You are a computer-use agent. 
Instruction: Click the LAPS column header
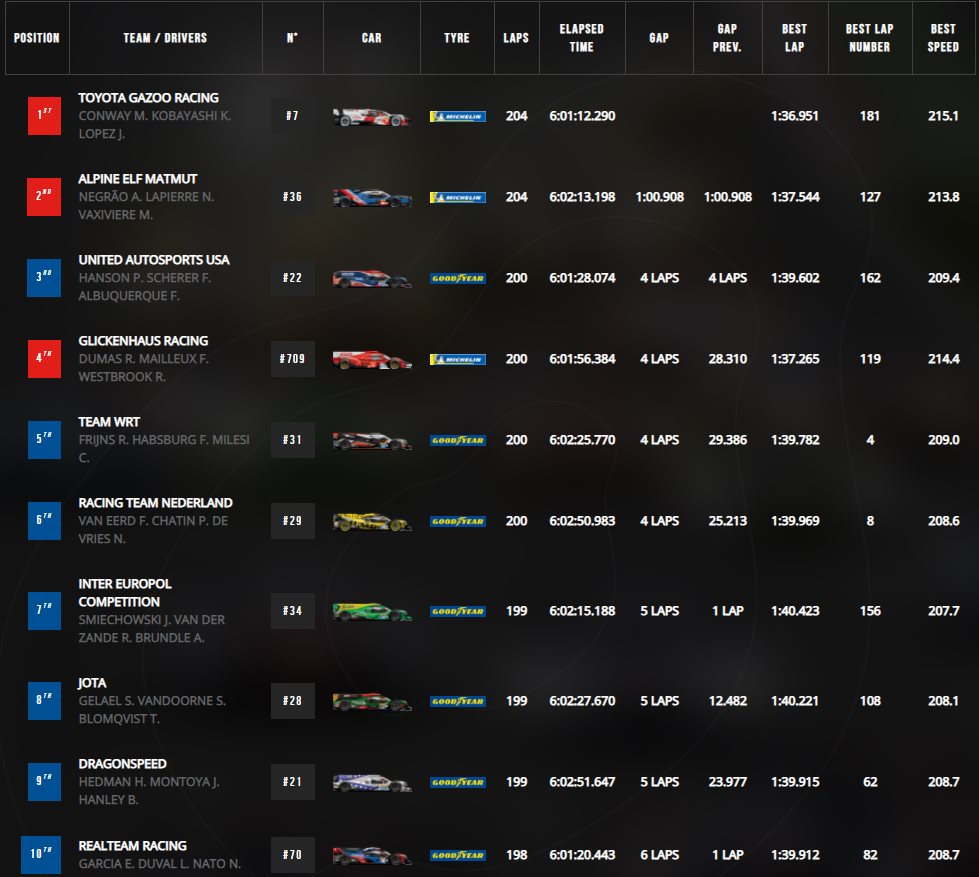click(516, 38)
